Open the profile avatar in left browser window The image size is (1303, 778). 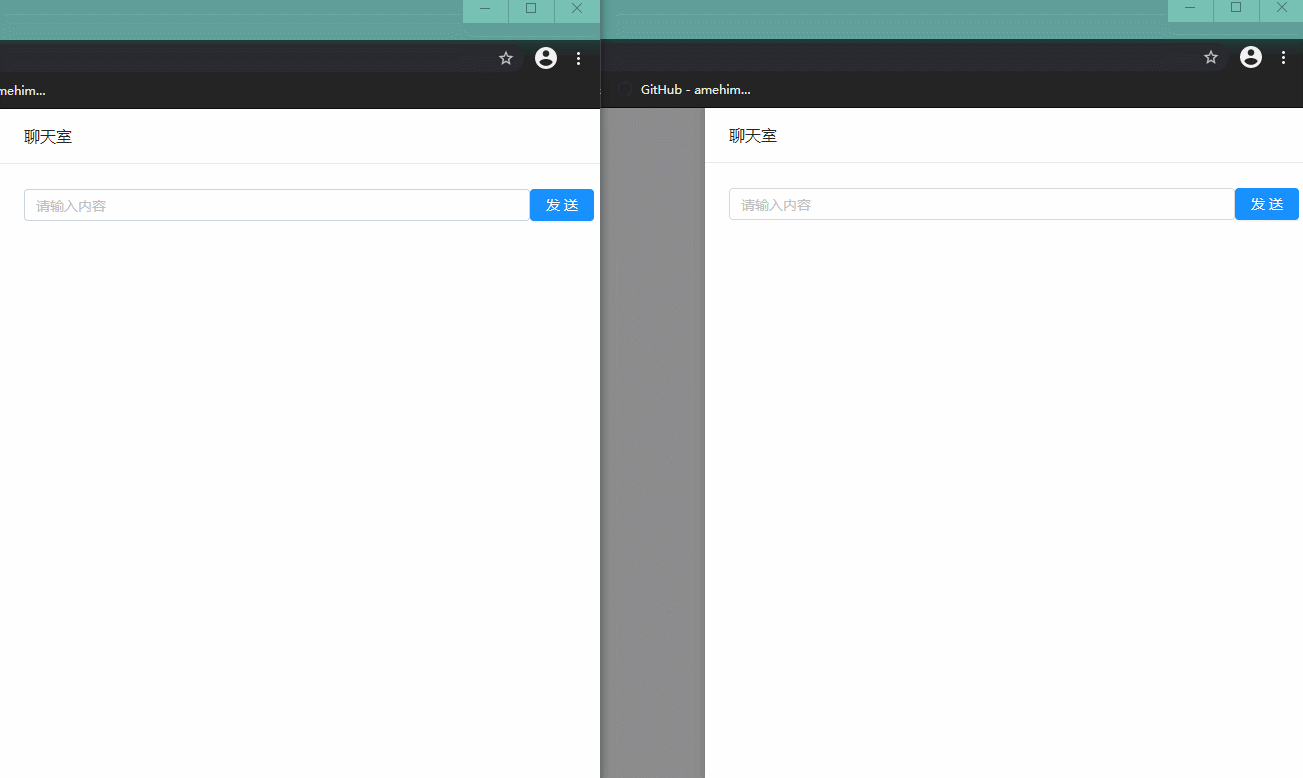tap(546, 58)
